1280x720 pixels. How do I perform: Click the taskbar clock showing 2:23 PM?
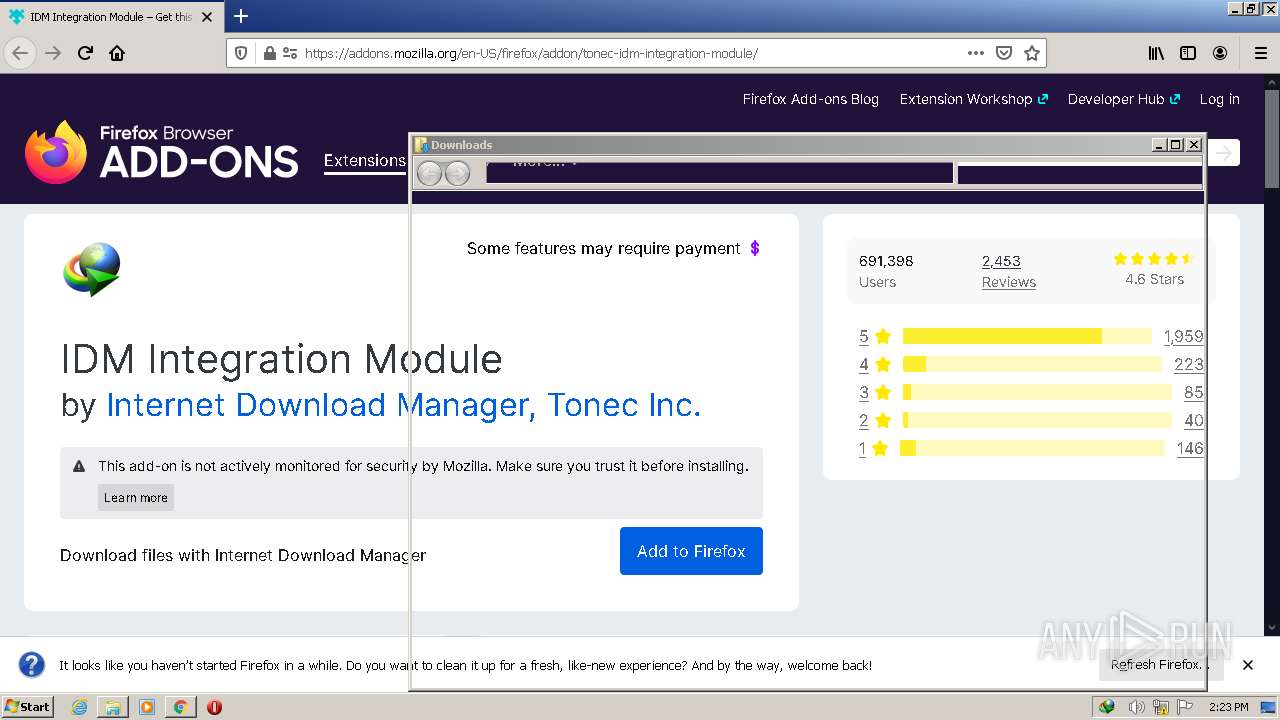(1228, 707)
